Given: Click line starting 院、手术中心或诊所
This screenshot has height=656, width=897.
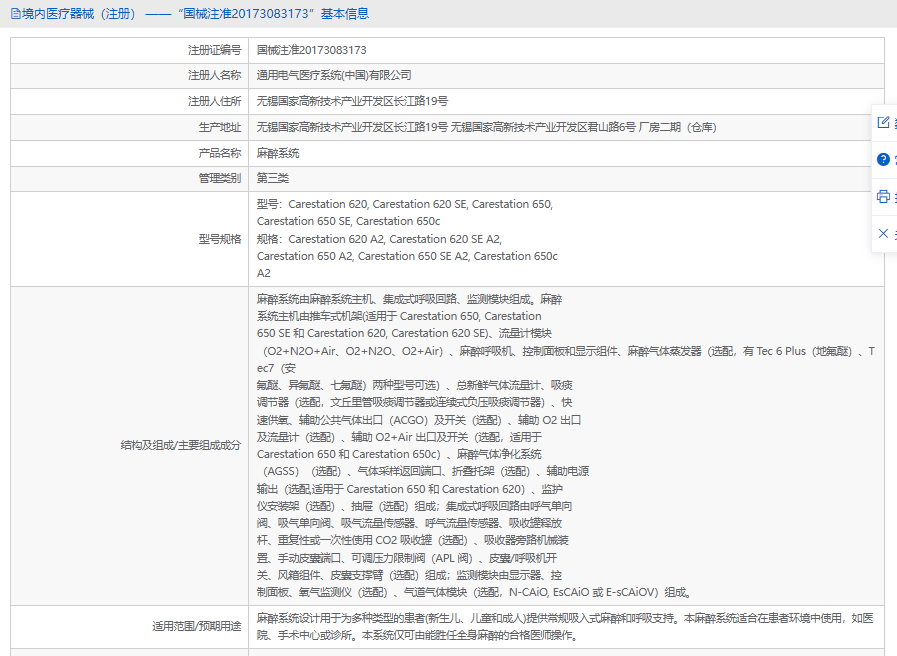Looking at the screenshot, I should [x=419, y=635].
